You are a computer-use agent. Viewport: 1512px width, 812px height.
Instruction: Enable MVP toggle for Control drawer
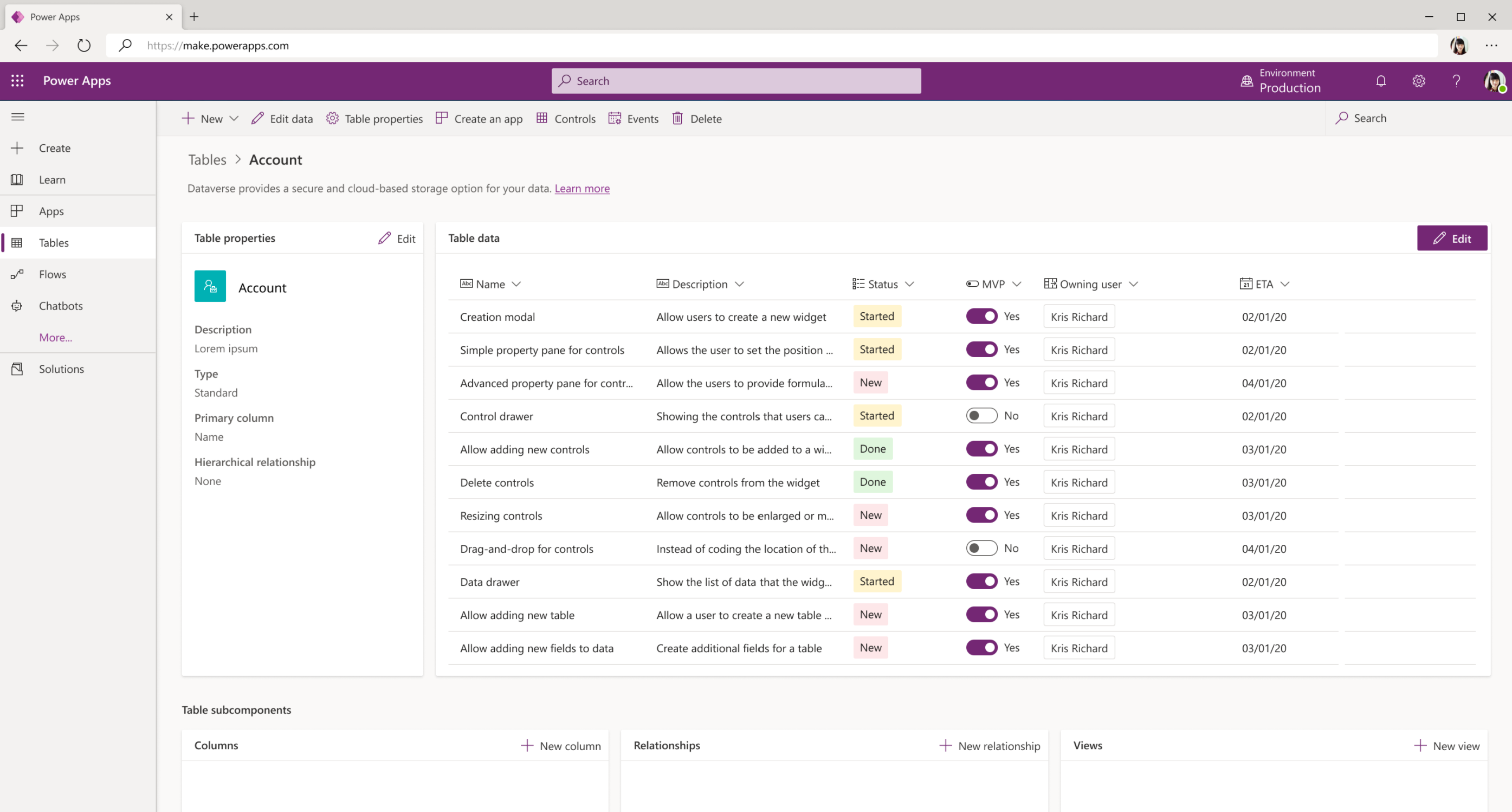pos(981,416)
